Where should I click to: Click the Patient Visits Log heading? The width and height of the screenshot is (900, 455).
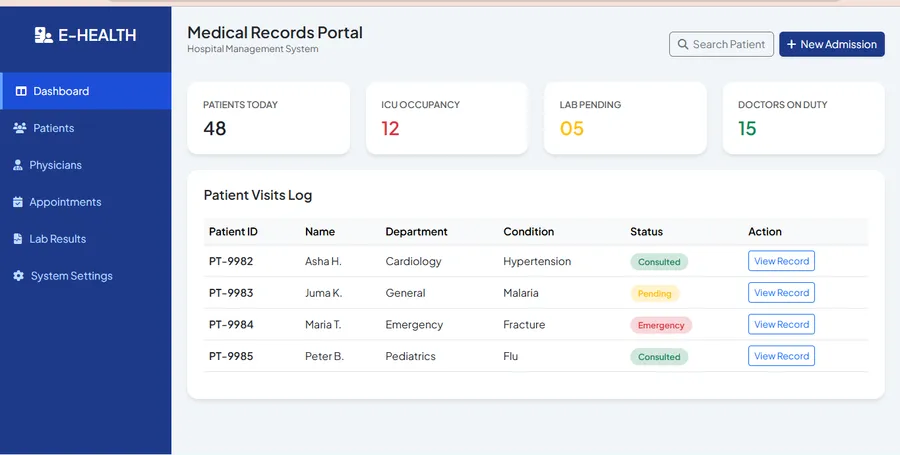coord(258,195)
